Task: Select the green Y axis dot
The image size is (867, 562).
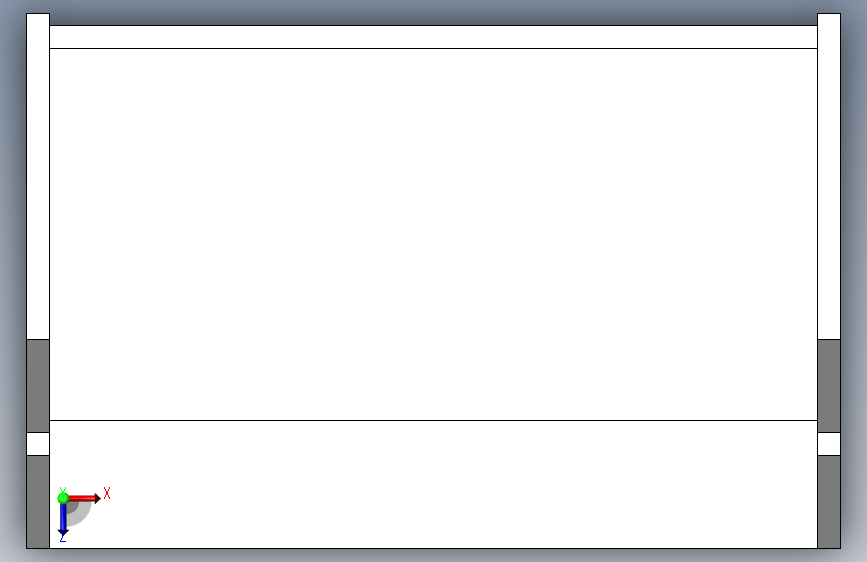Action: (x=63, y=498)
